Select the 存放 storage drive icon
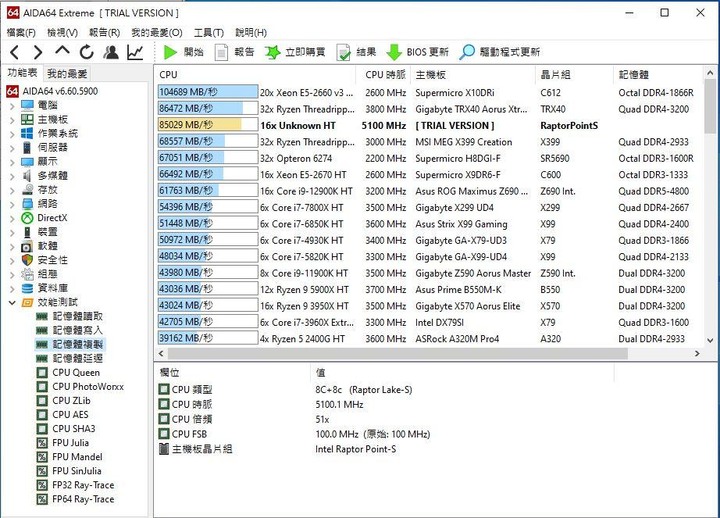 pyautogui.click(x=28, y=190)
